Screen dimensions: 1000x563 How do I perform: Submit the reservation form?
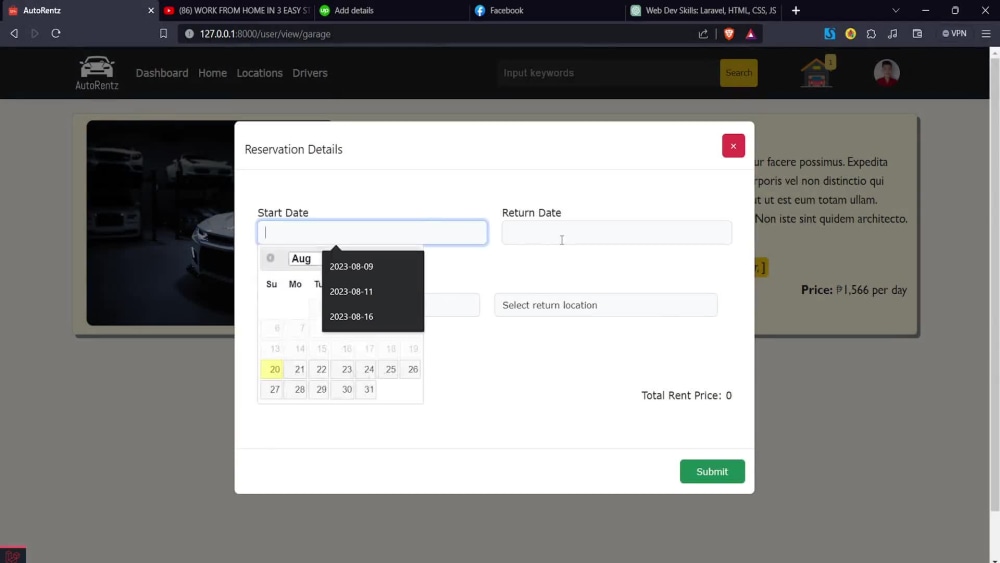click(712, 471)
